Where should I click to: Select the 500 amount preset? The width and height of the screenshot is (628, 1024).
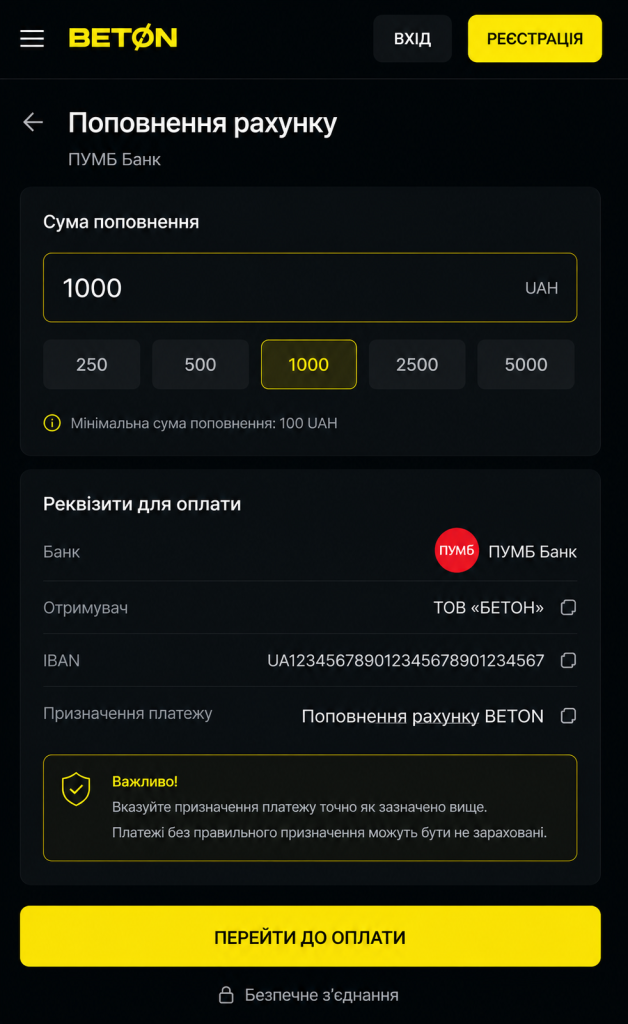click(200, 364)
